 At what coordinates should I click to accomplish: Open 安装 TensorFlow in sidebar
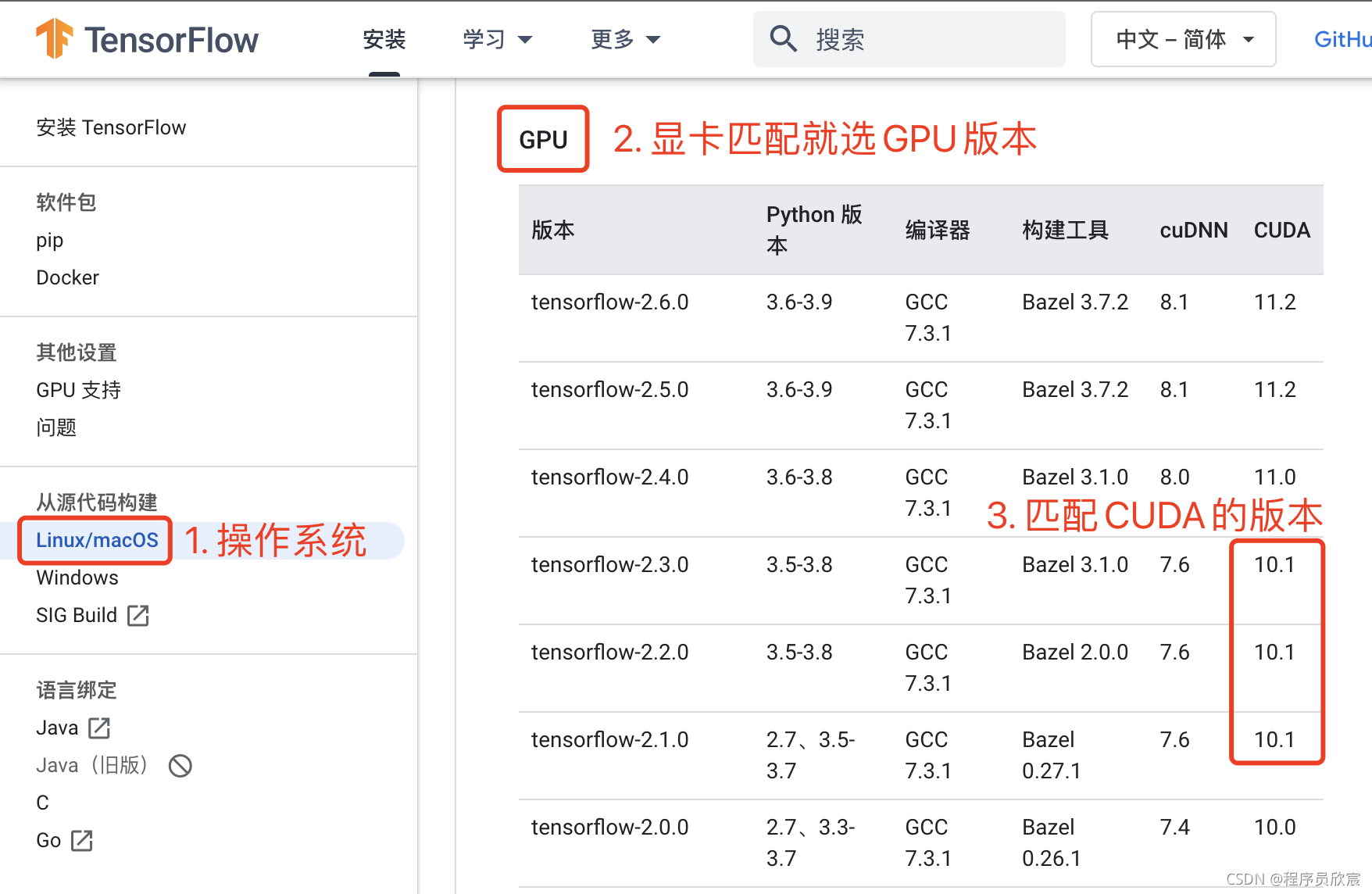coord(111,127)
